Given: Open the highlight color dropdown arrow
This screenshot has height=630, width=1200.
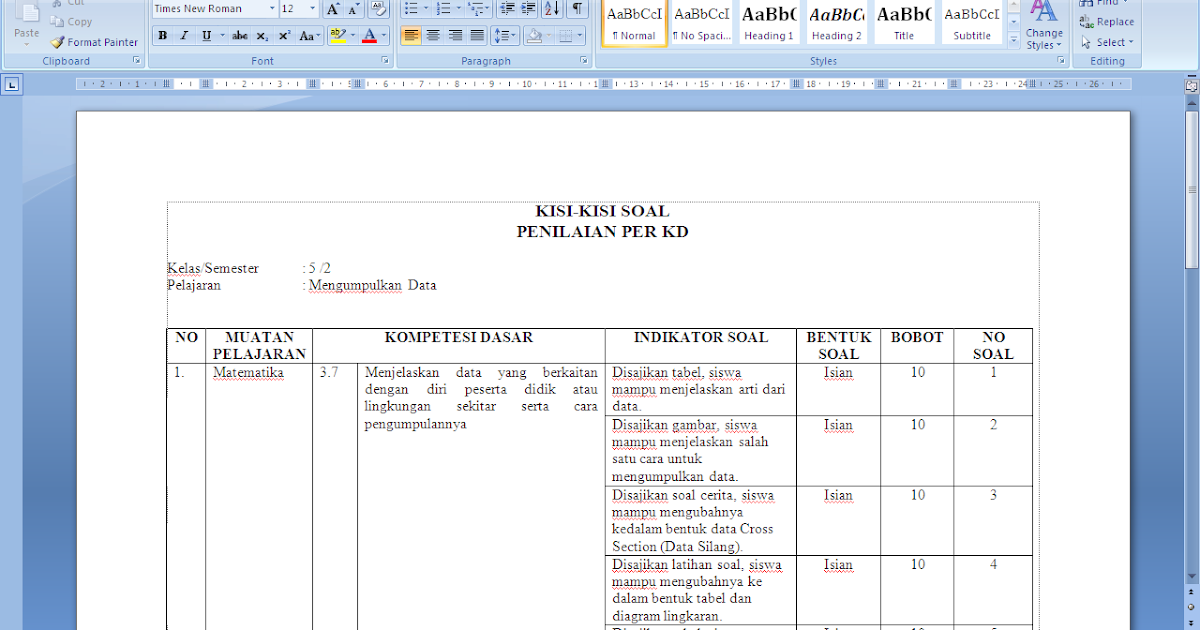Looking at the screenshot, I should point(352,36).
